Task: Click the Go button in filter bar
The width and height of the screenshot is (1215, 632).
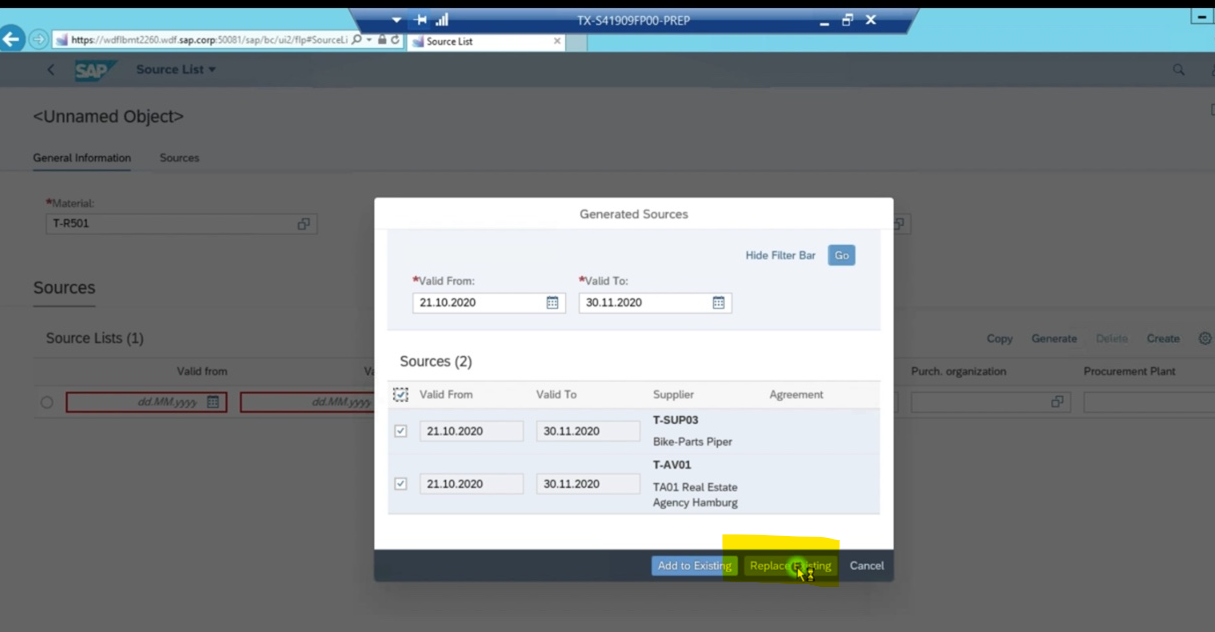Action: (842, 256)
